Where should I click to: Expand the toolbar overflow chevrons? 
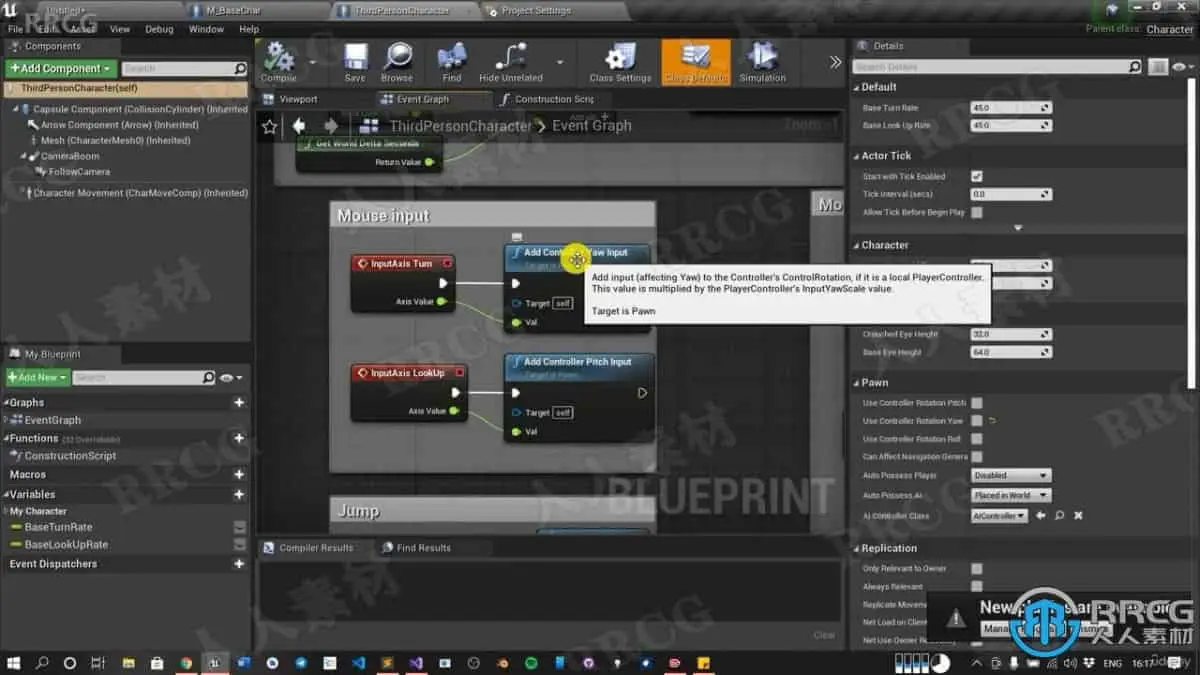tap(836, 62)
